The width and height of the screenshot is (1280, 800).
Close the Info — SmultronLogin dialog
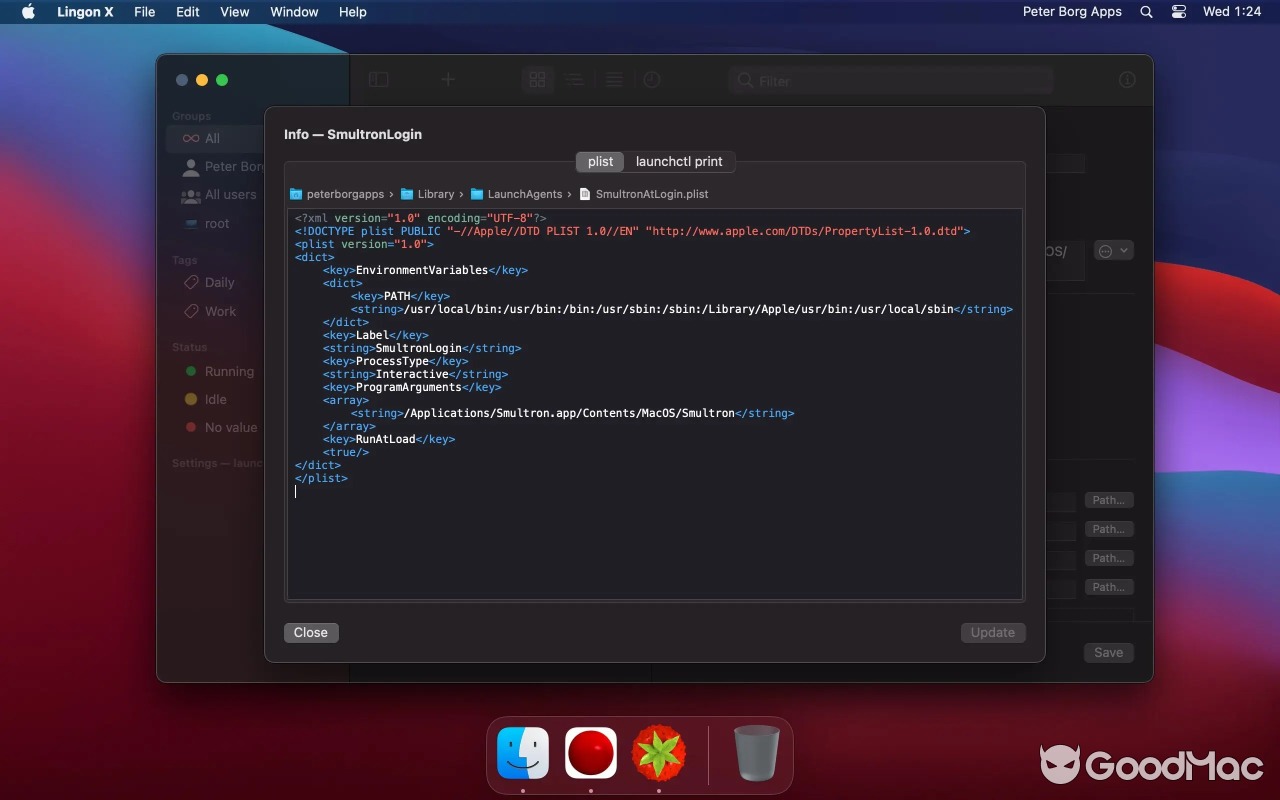(310, 632)
